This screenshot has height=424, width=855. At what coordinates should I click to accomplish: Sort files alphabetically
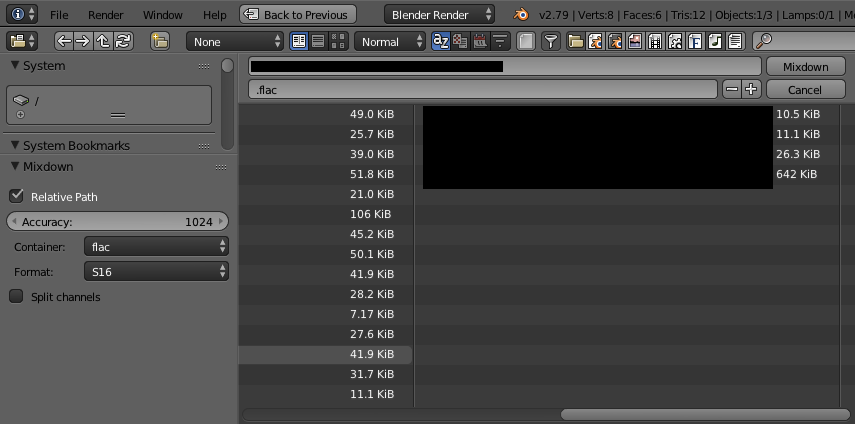point(440,41)
